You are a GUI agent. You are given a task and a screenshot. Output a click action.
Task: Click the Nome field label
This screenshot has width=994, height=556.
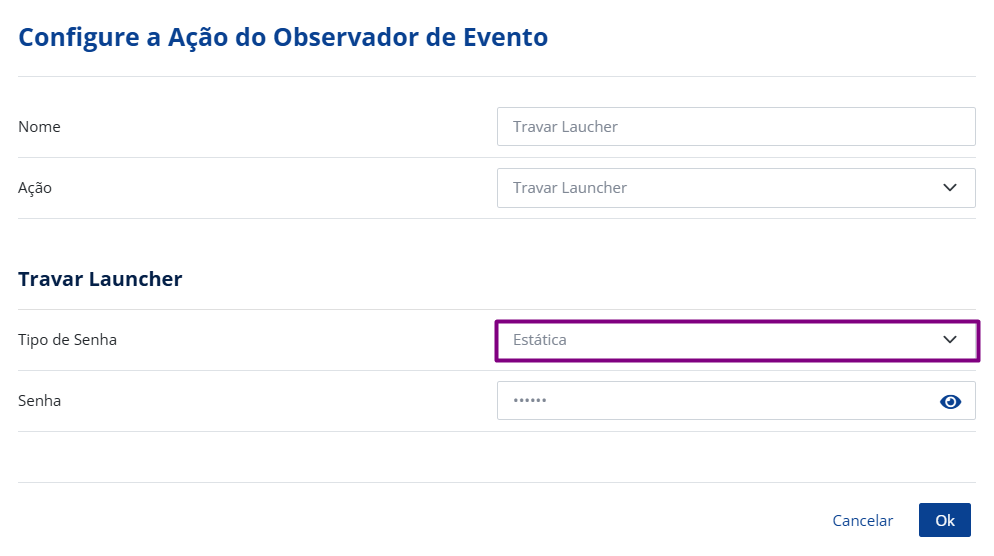39,127
